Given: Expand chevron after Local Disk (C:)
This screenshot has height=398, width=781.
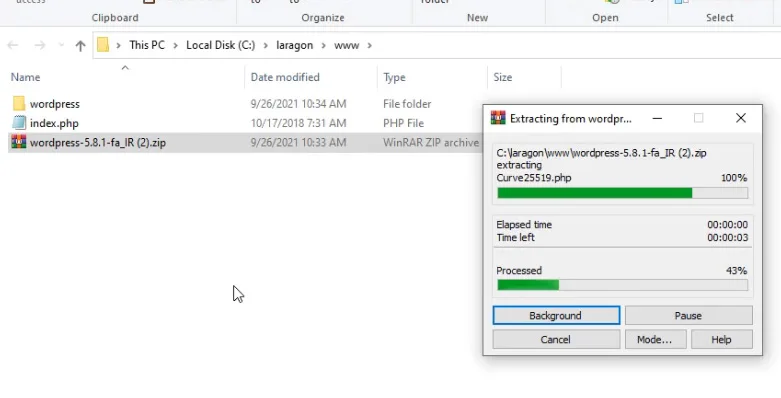Looking at the screenshot, I should 265,45.
